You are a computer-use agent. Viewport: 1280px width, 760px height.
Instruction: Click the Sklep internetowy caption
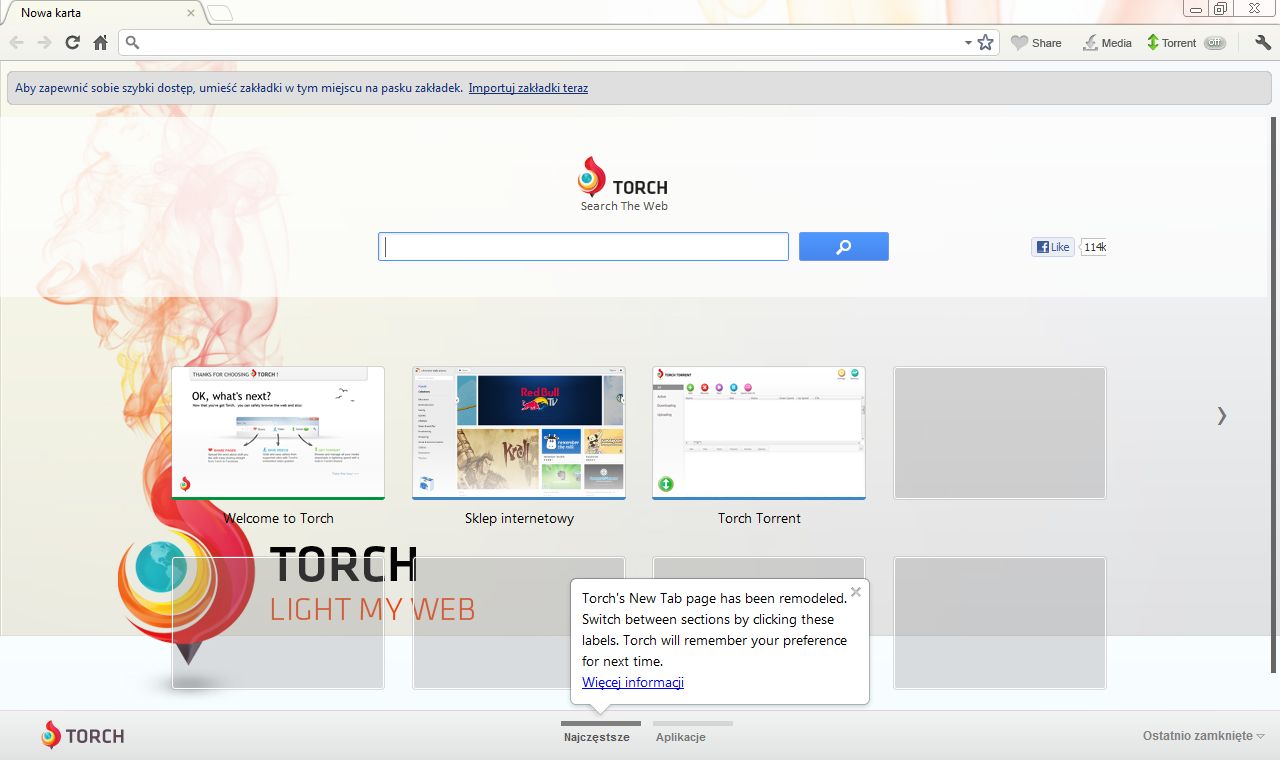click(x=519, y=518)
